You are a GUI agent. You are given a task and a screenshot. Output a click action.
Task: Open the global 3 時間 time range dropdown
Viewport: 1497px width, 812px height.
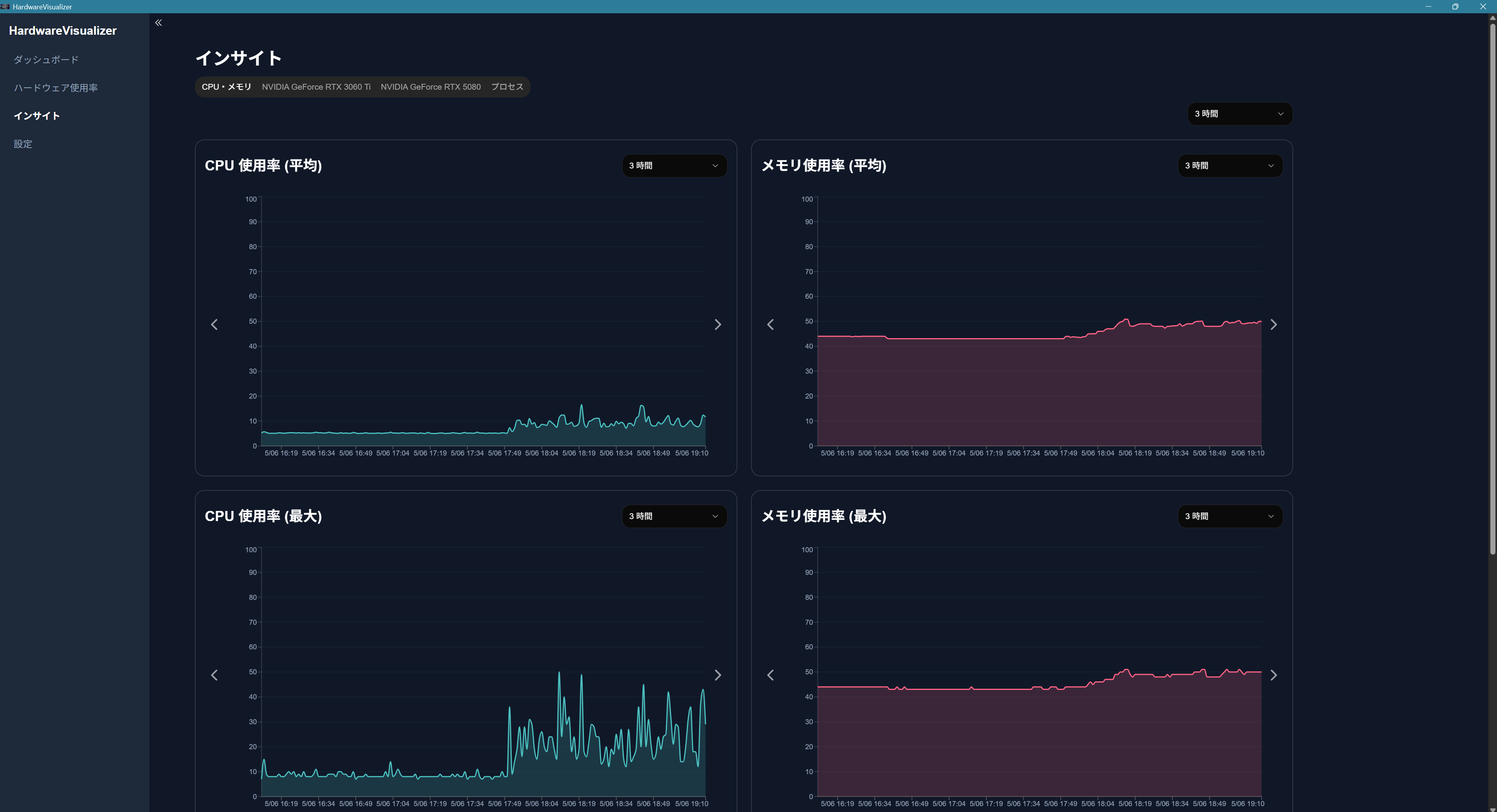point(1240,114)
